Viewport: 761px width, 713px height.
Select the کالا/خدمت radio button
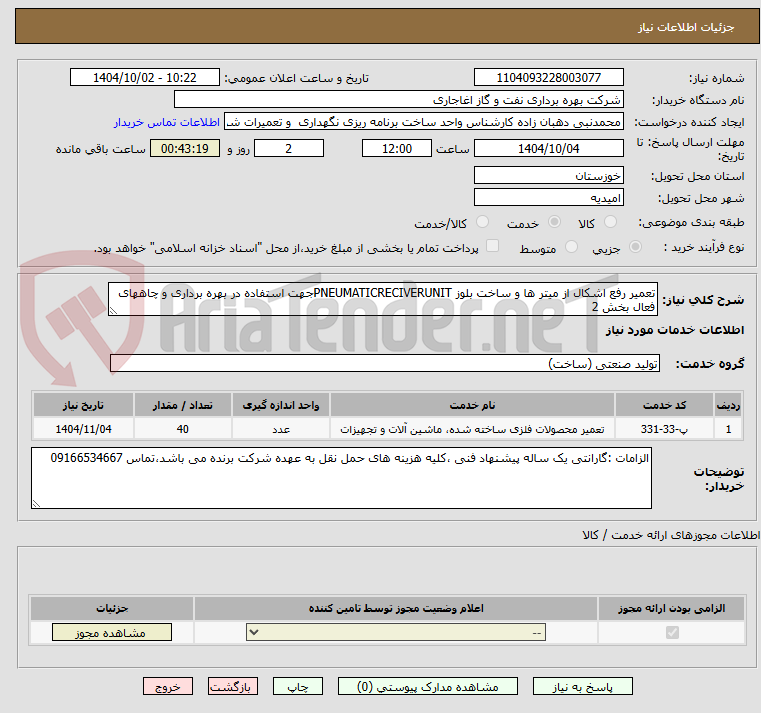click(x=482, y=222)
